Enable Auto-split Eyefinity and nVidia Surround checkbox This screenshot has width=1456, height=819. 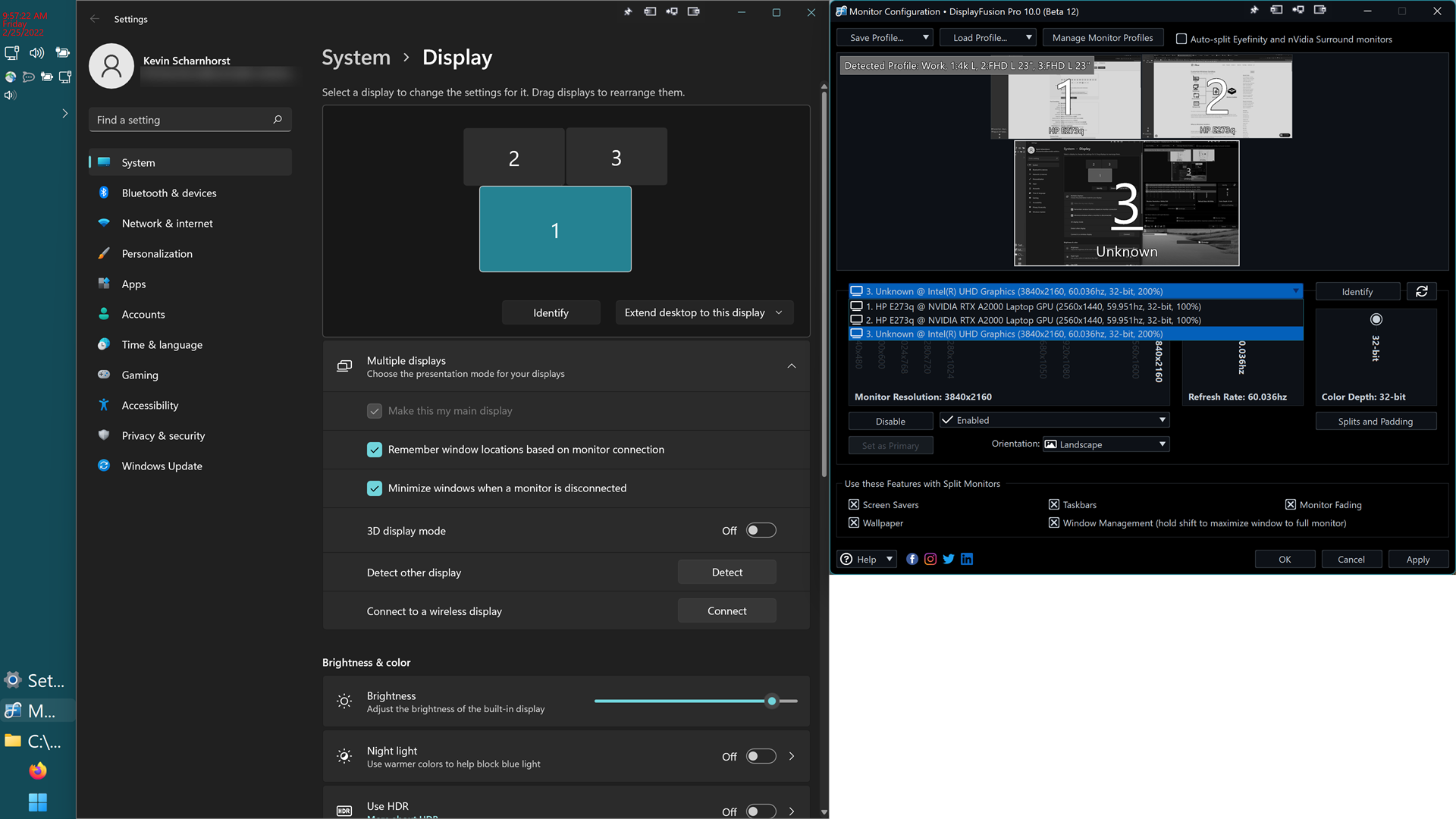pos(1181,39)
